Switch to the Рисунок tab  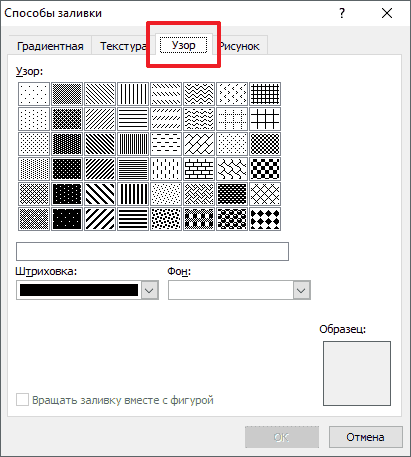coord(239,46)
